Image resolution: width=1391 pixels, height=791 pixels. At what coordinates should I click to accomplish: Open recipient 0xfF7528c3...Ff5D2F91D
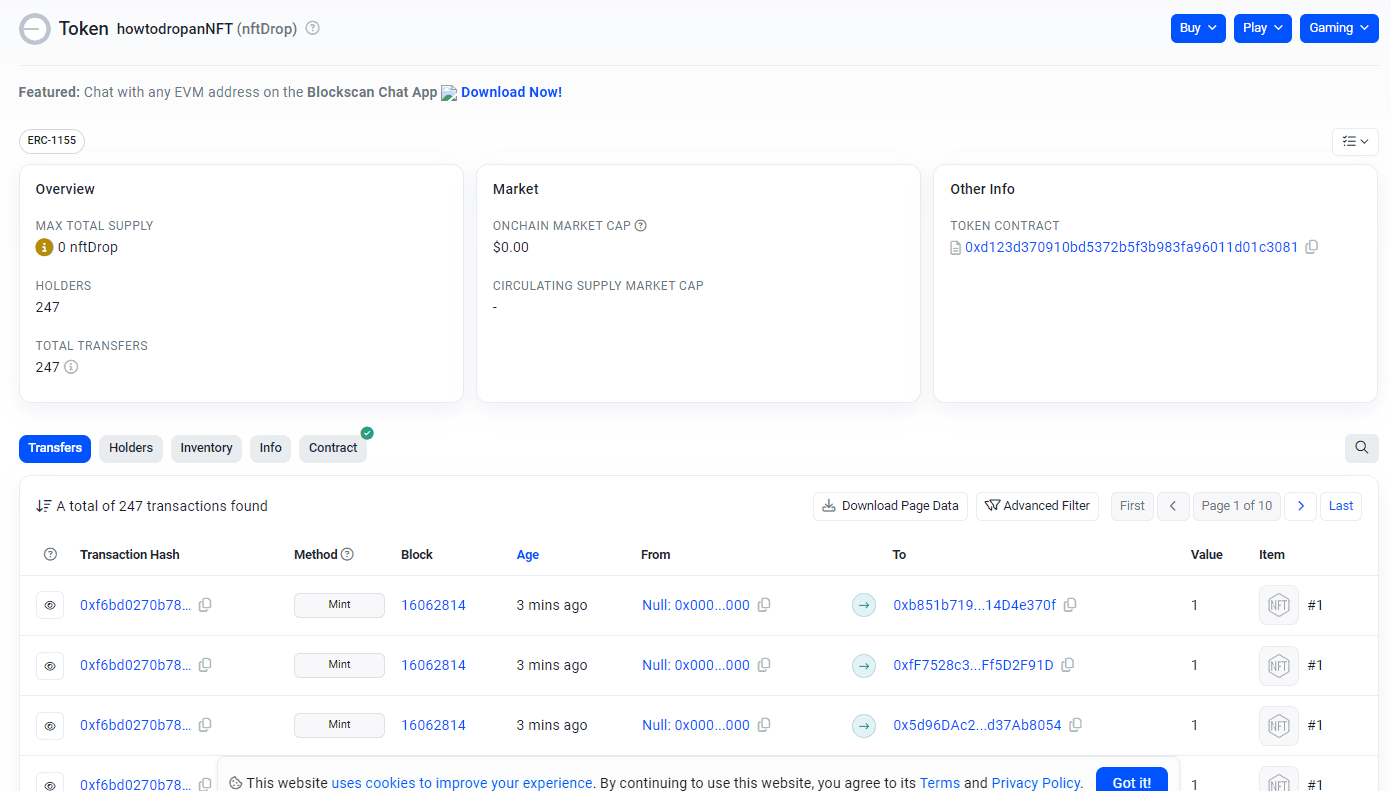973,665
